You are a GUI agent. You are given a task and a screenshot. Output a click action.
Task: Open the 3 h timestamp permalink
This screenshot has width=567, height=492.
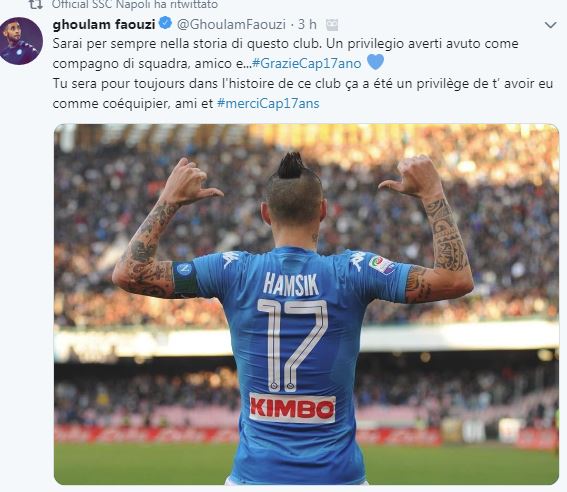pyautogui.click(x=307, y=25)
